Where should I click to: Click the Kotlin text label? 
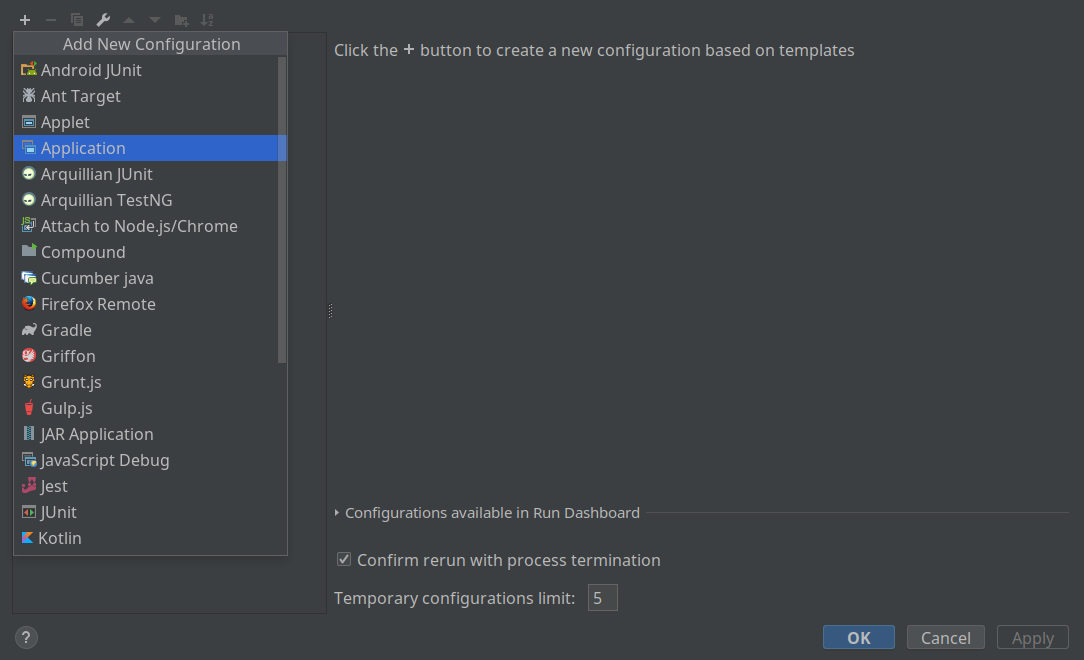(59, 538)
